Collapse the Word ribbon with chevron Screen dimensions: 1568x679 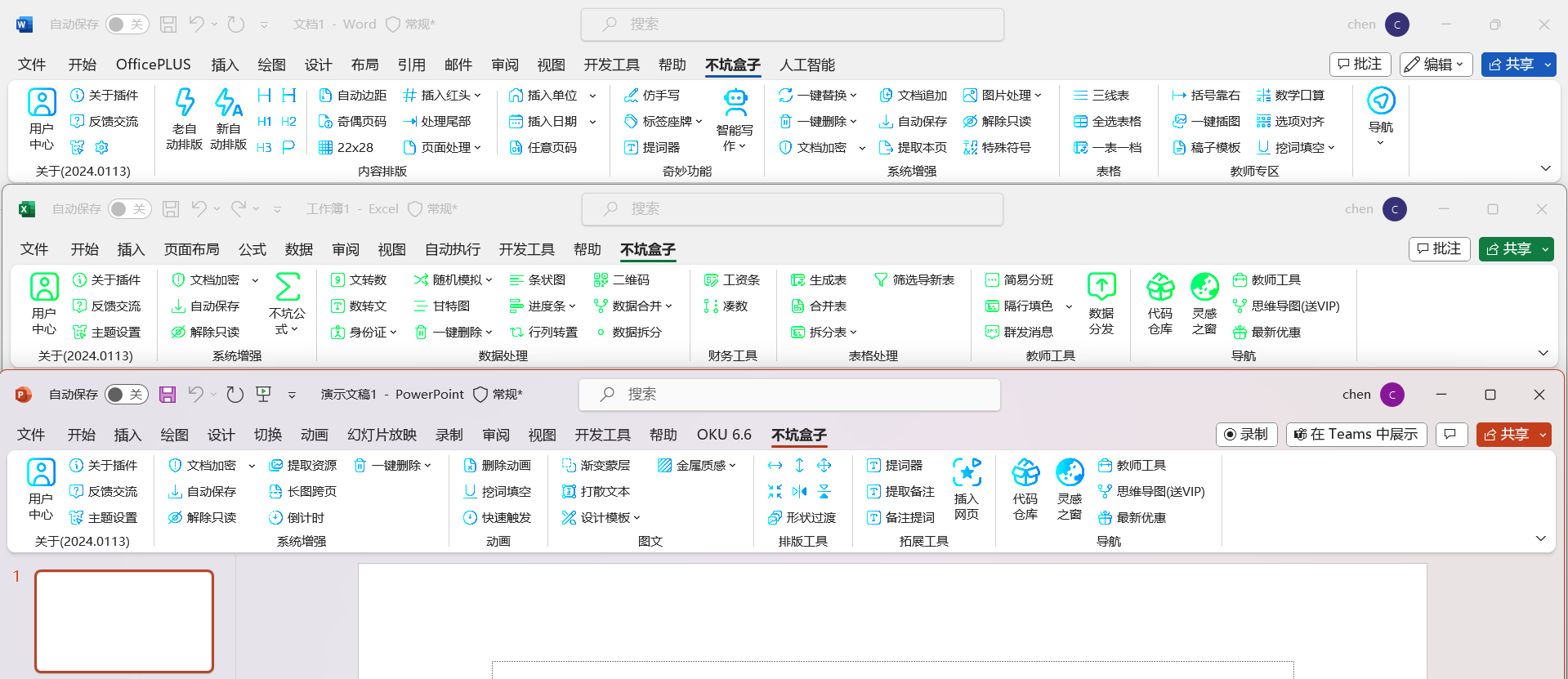1545,168
